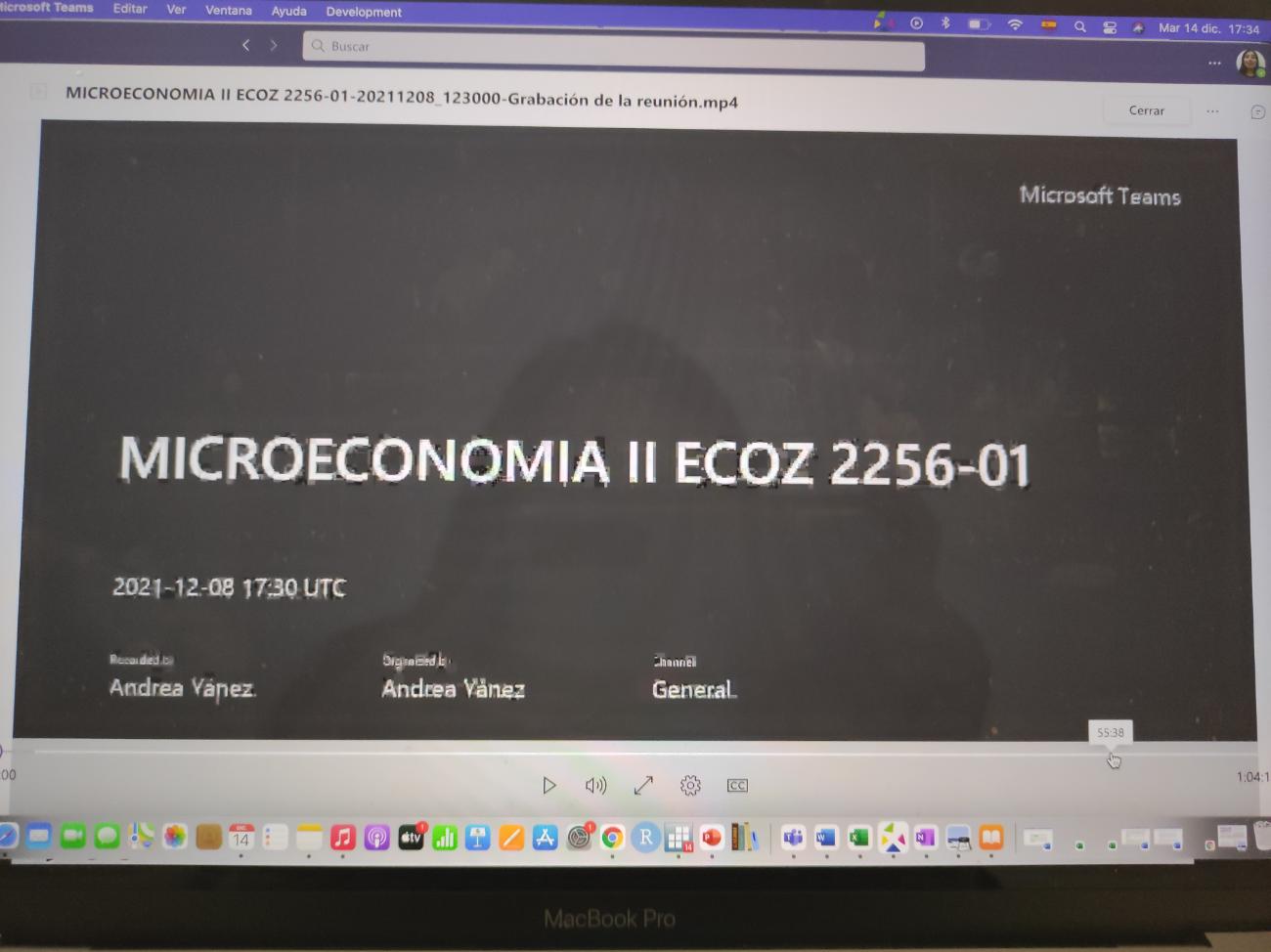Screen dimensions: 1271x952
Task: Expand video to fullscreen mode
Action: tap(643, 785)
